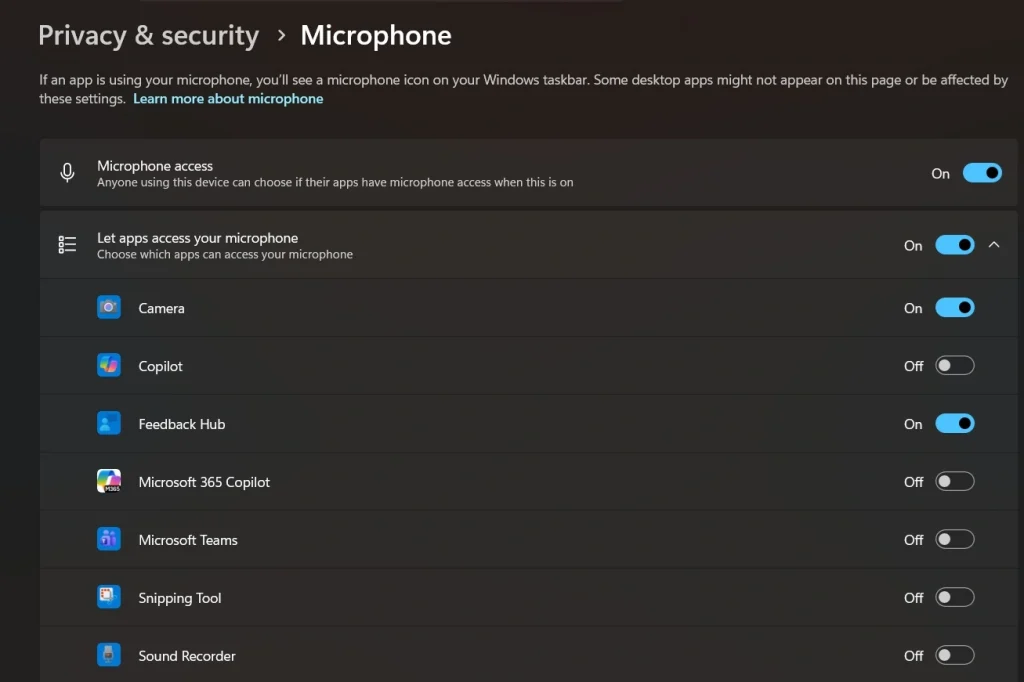The height and width of the screenshot is (682, 1024).
Task: Click the Snipping Tool app icon
Action: 109,597
